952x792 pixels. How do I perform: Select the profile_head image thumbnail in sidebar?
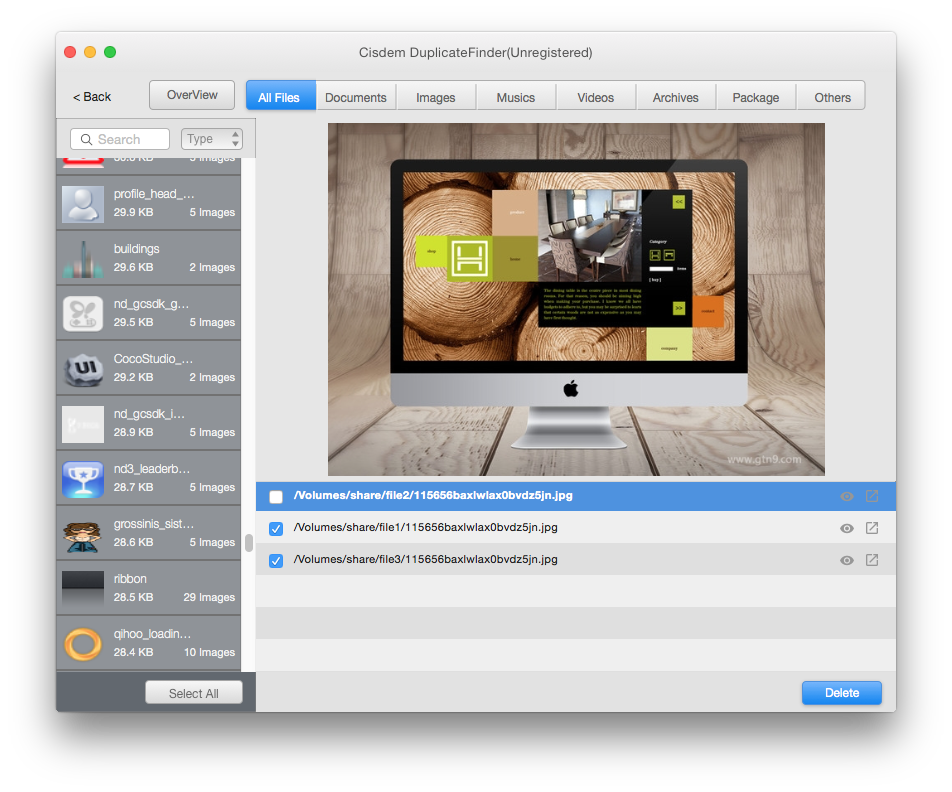pyautogui.click(x=82, y=204)
